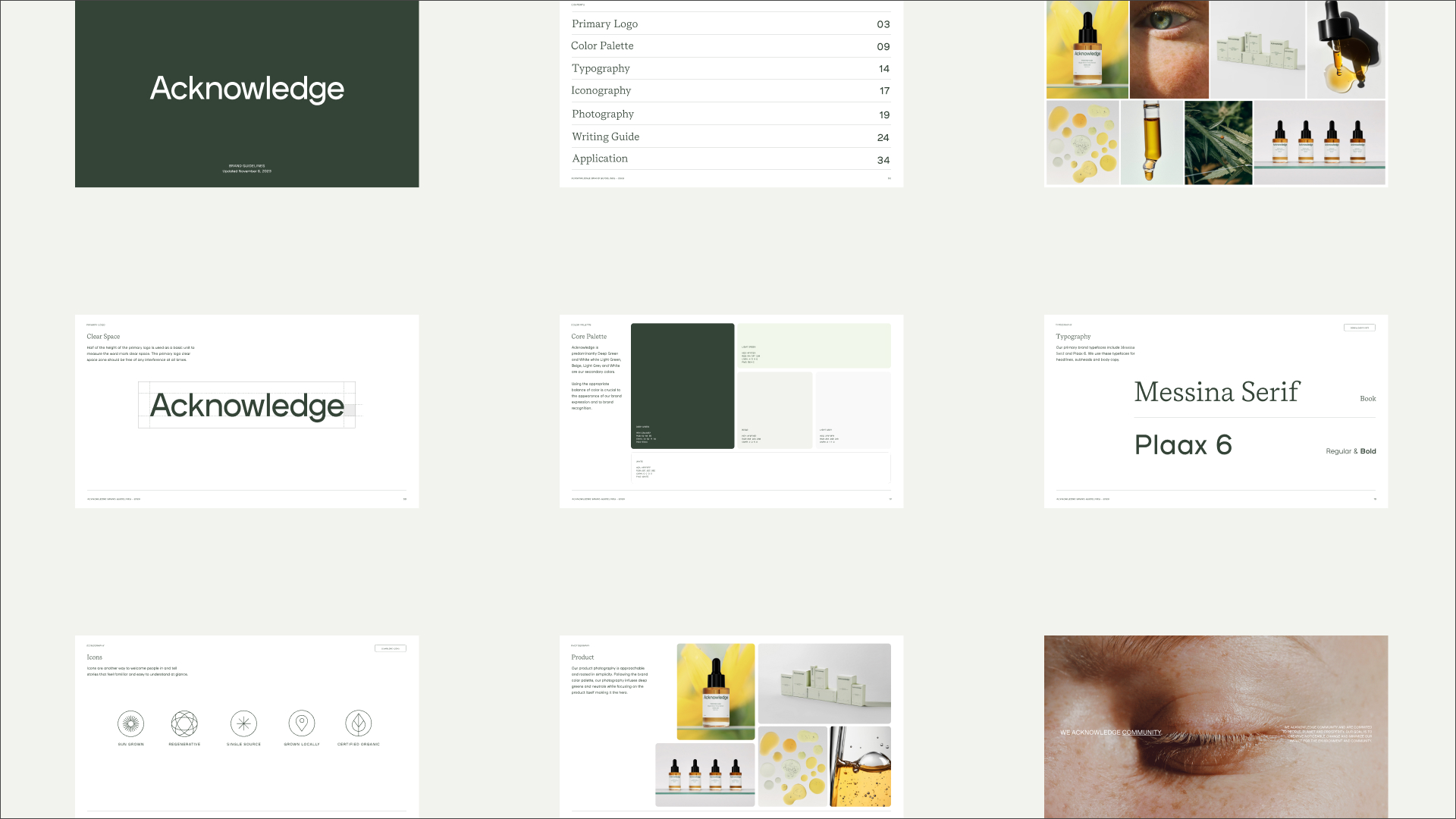The height and width of the screenshot is (819, 1456).
Task: Select the Light Green color swatch
Action: (x=814, y=346)
